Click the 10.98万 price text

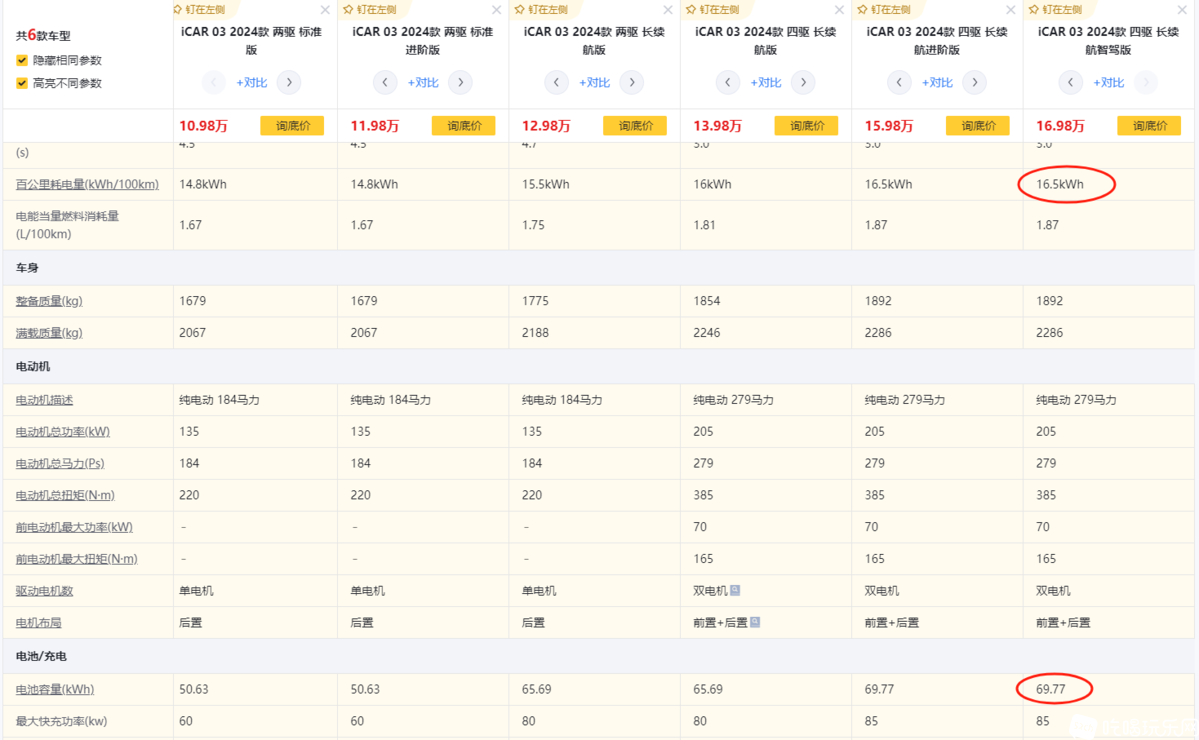(x=203, y=126)
